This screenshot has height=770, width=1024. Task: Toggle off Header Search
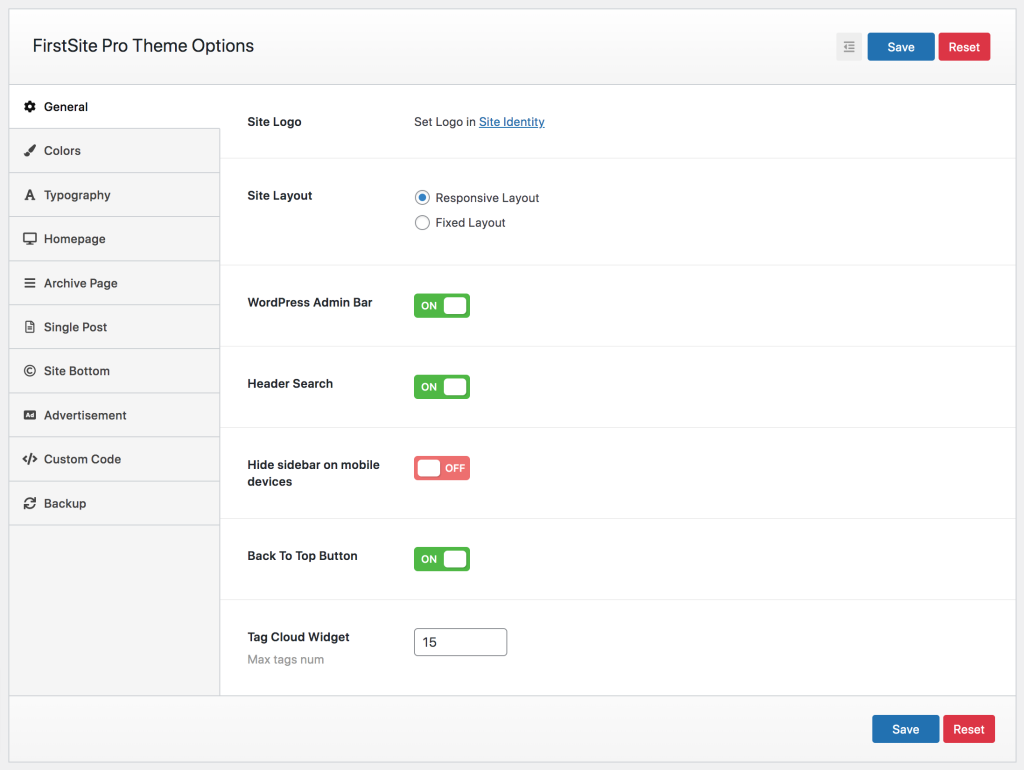point(441,386)
